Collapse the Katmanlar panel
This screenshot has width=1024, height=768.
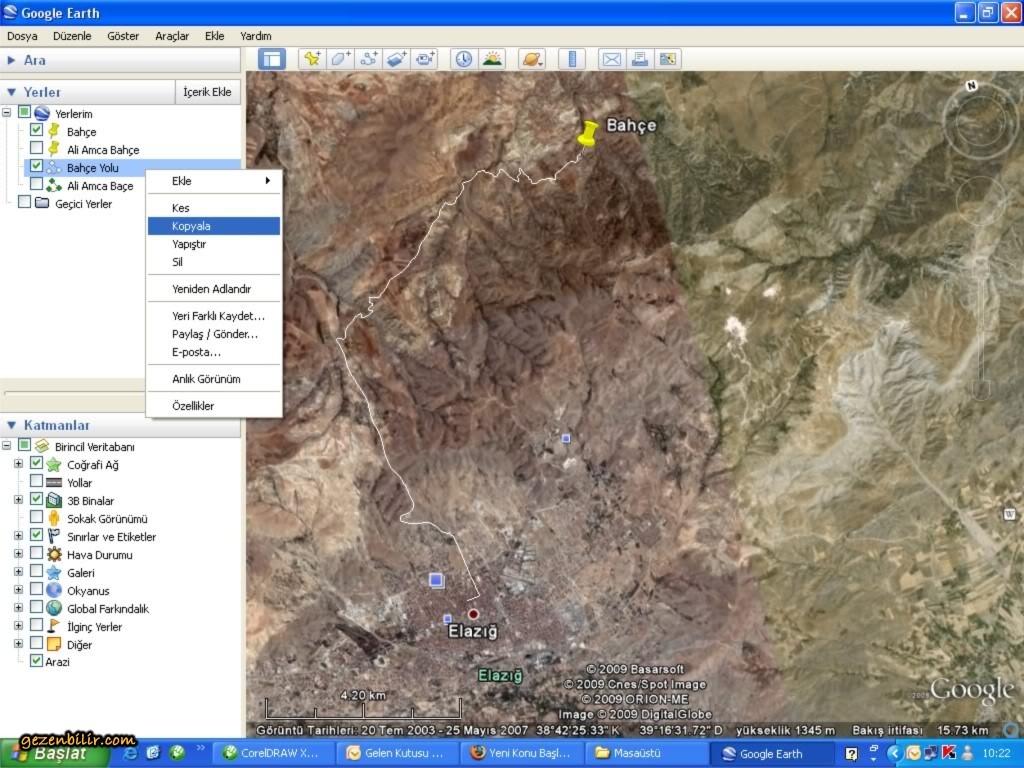pyautogui.click(x=12, y=426)
